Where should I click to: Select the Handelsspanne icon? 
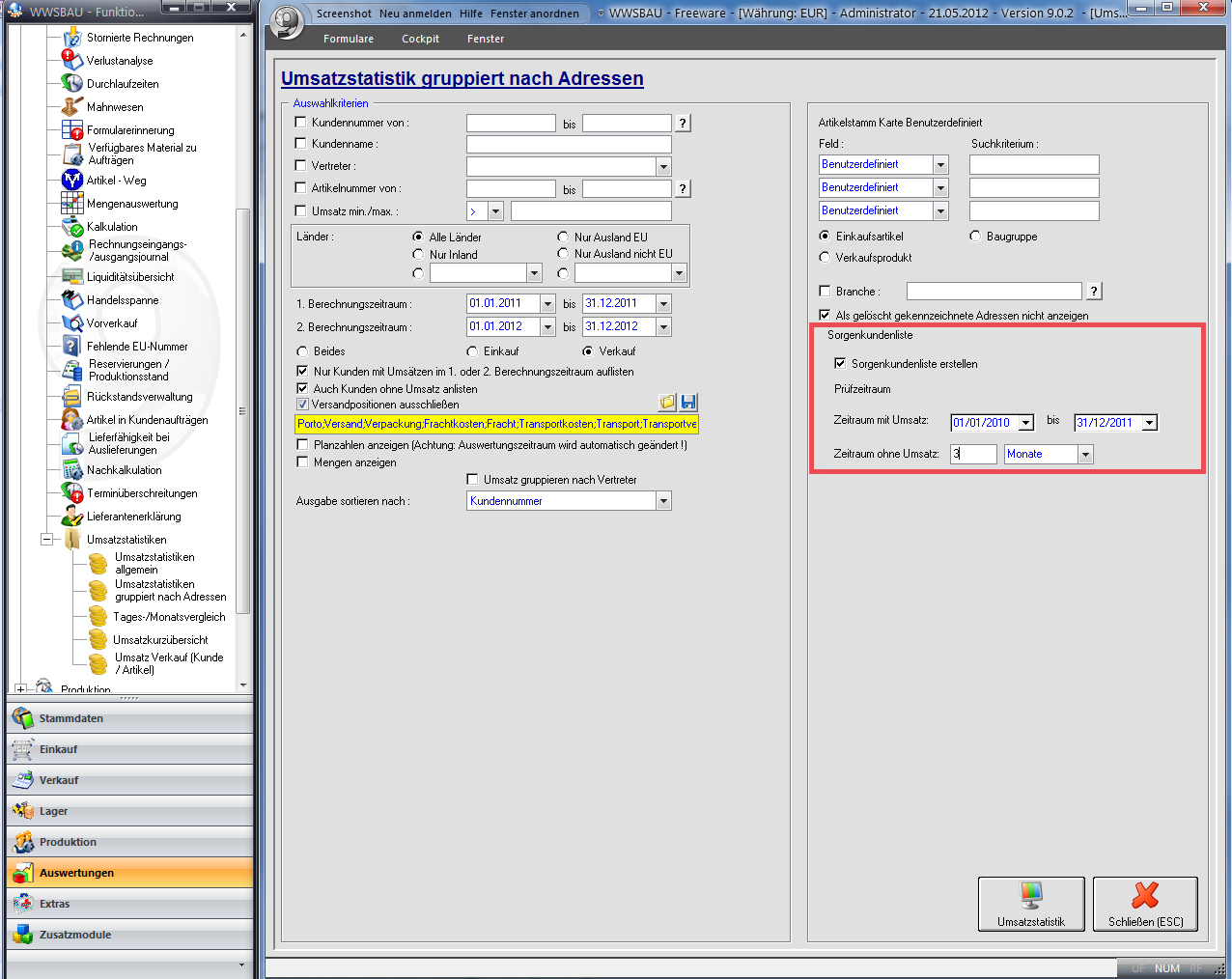click(x=71, y=300)
